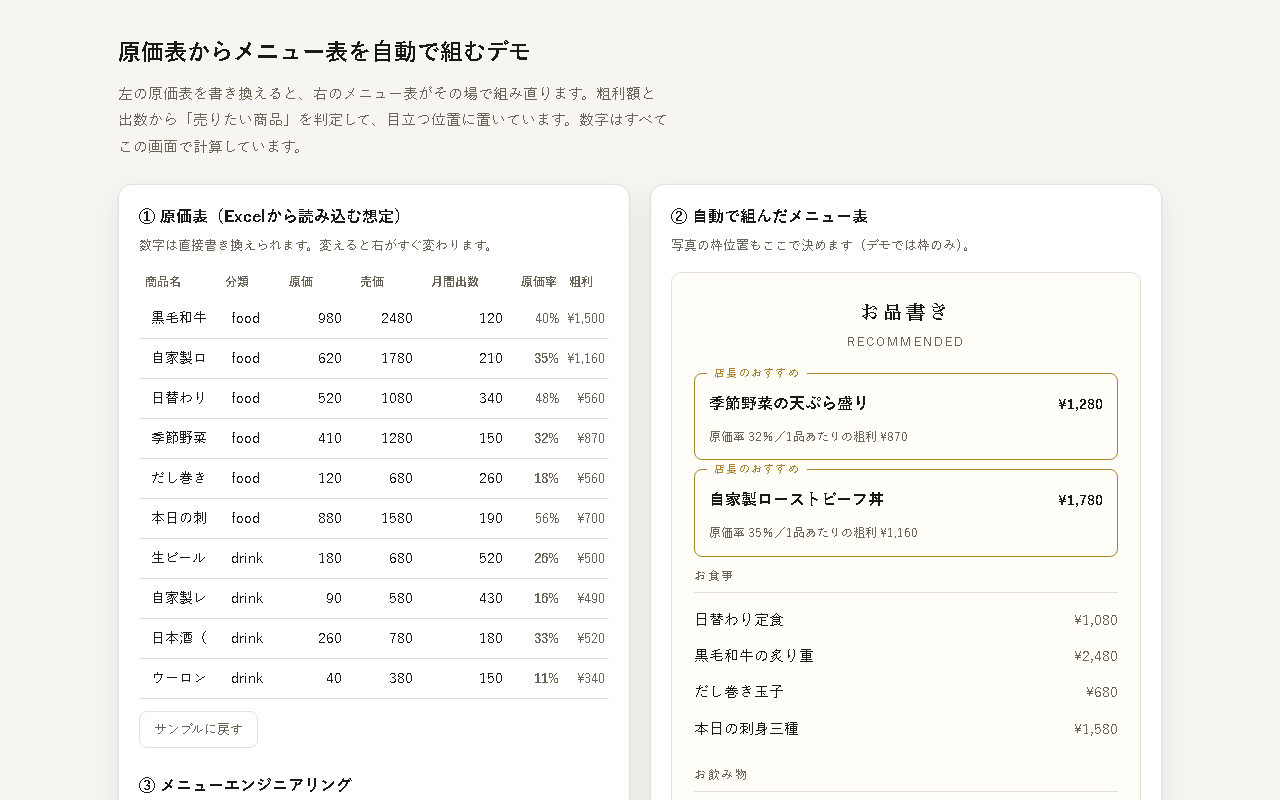This screenshot has width=1280, height=800.
Task: Click the 原価 field showing 880
Action: pyautogui.click(x=317, y=518)
